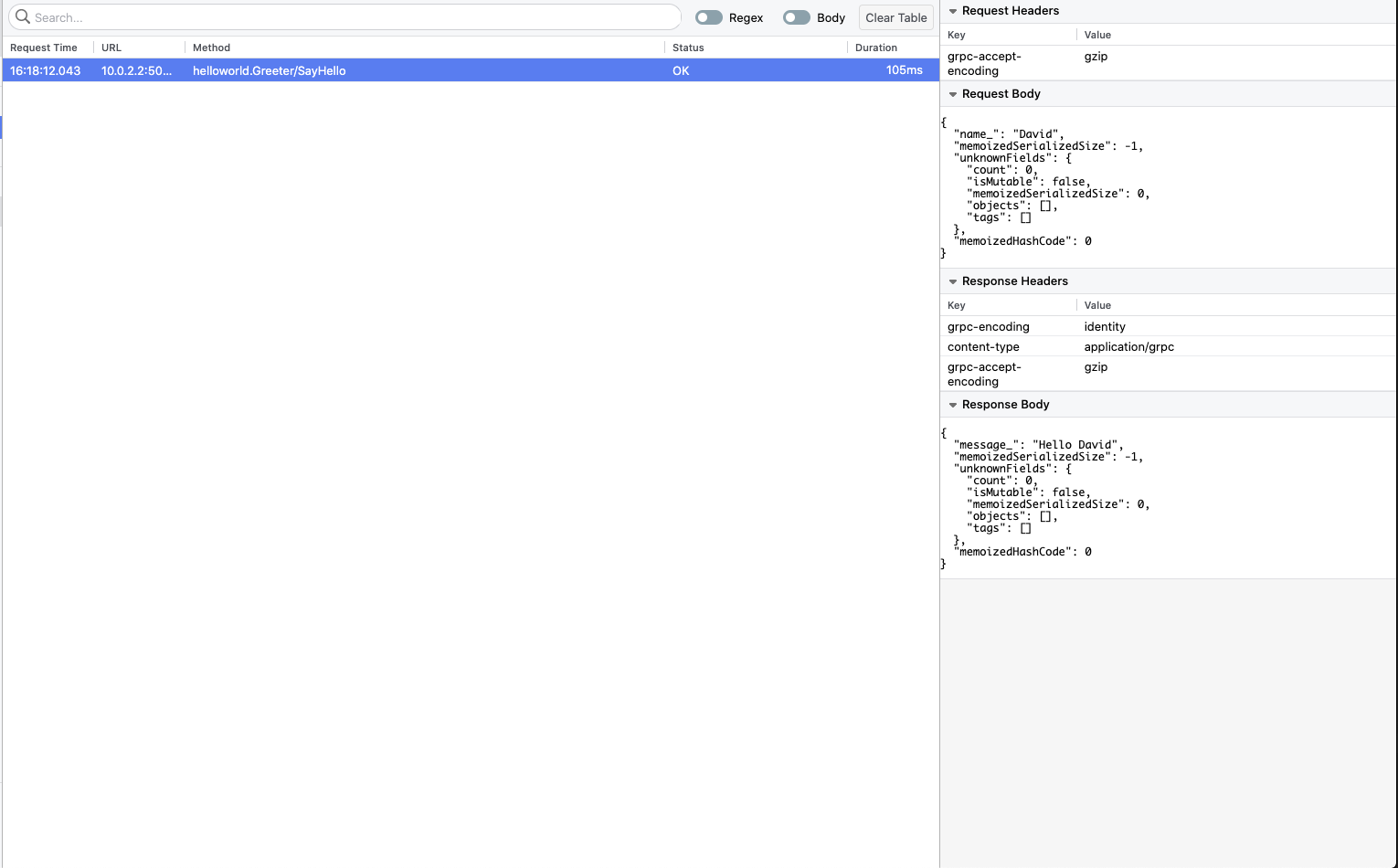The image size is (1398, 868).
Task: Click "memoizedHashCode": 0 line in Request Body
Action: click(1022, 241)
